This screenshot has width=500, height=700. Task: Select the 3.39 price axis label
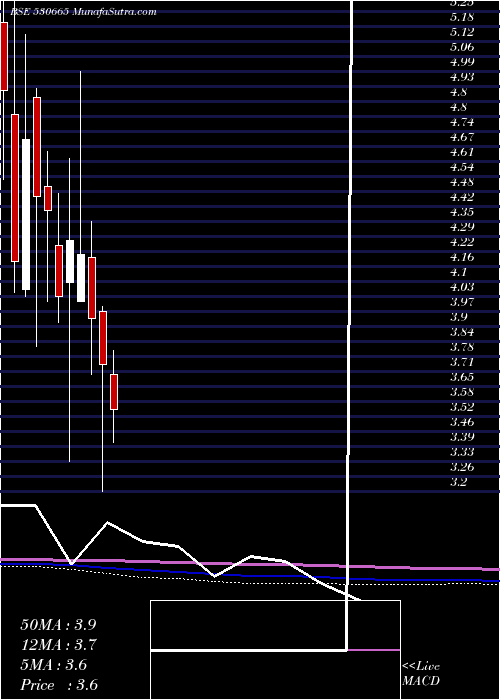pos(462,437)
